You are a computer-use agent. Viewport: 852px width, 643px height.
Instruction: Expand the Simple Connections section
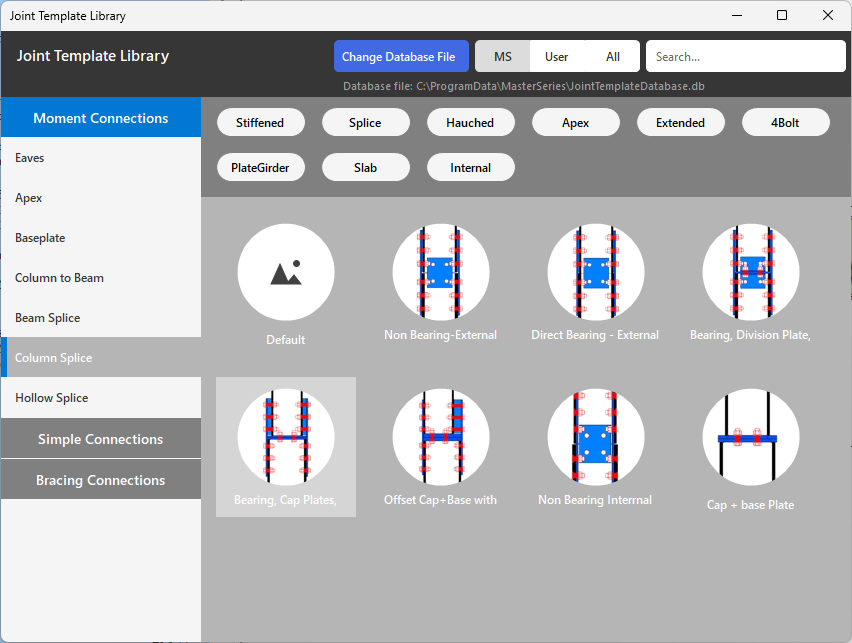click(x=100, y=439)
